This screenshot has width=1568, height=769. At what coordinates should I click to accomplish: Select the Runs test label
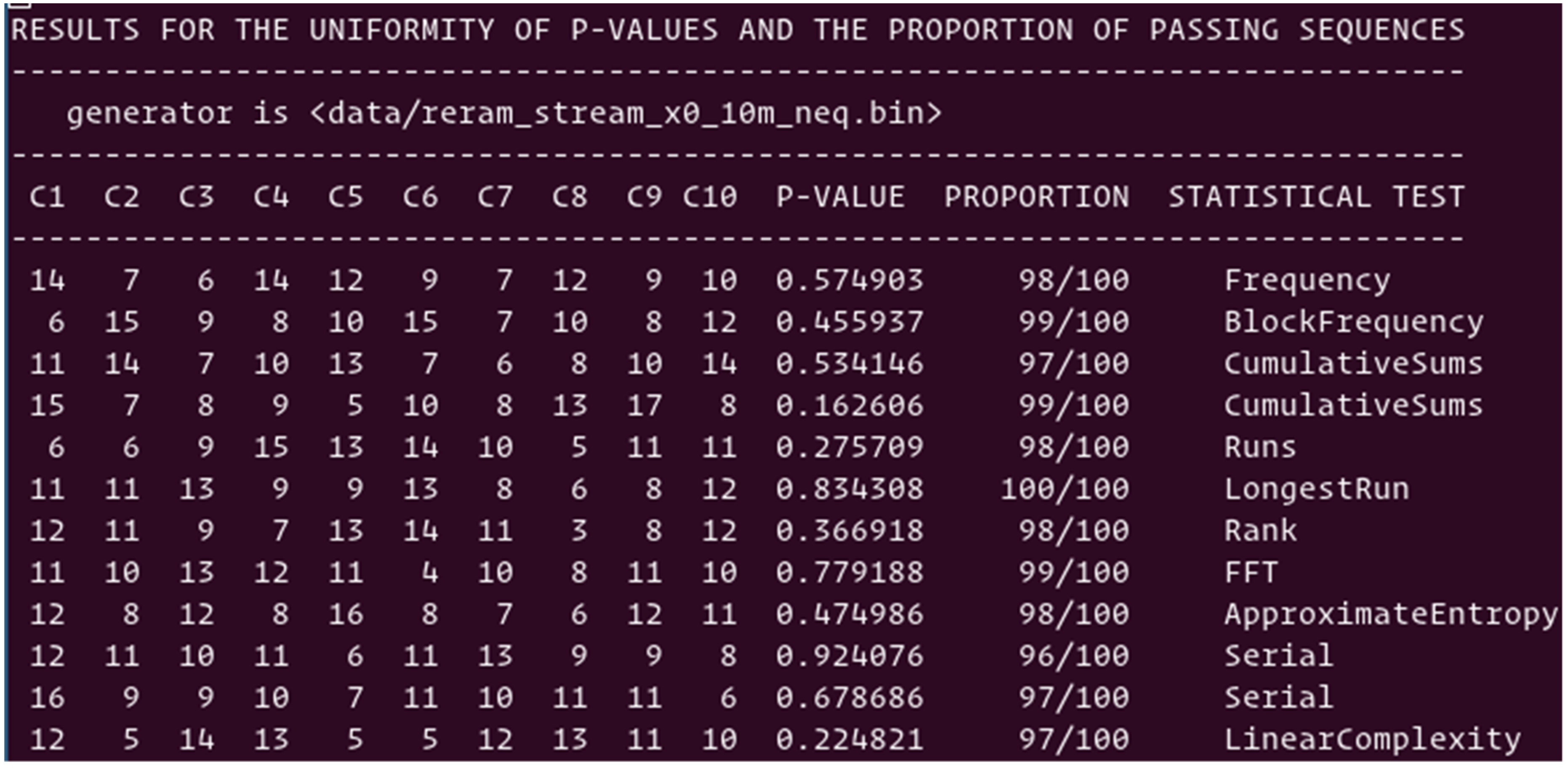pyautogui.click(x=1260, y=446)
